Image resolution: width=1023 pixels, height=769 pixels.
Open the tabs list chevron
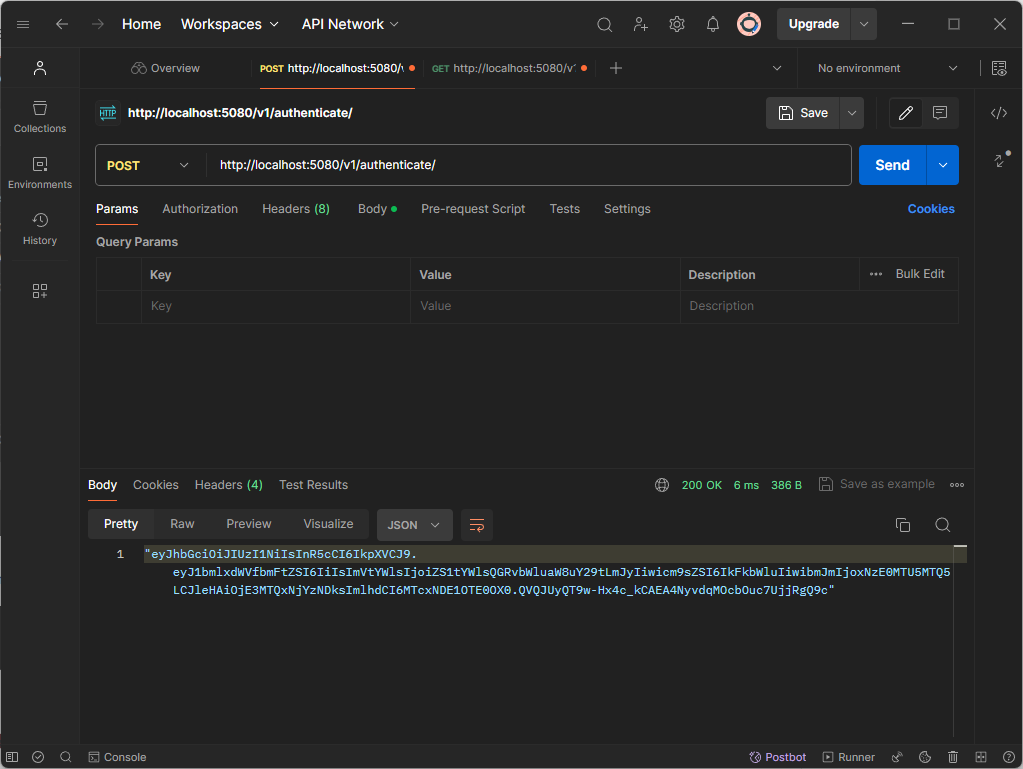click(x=777, y=68)
